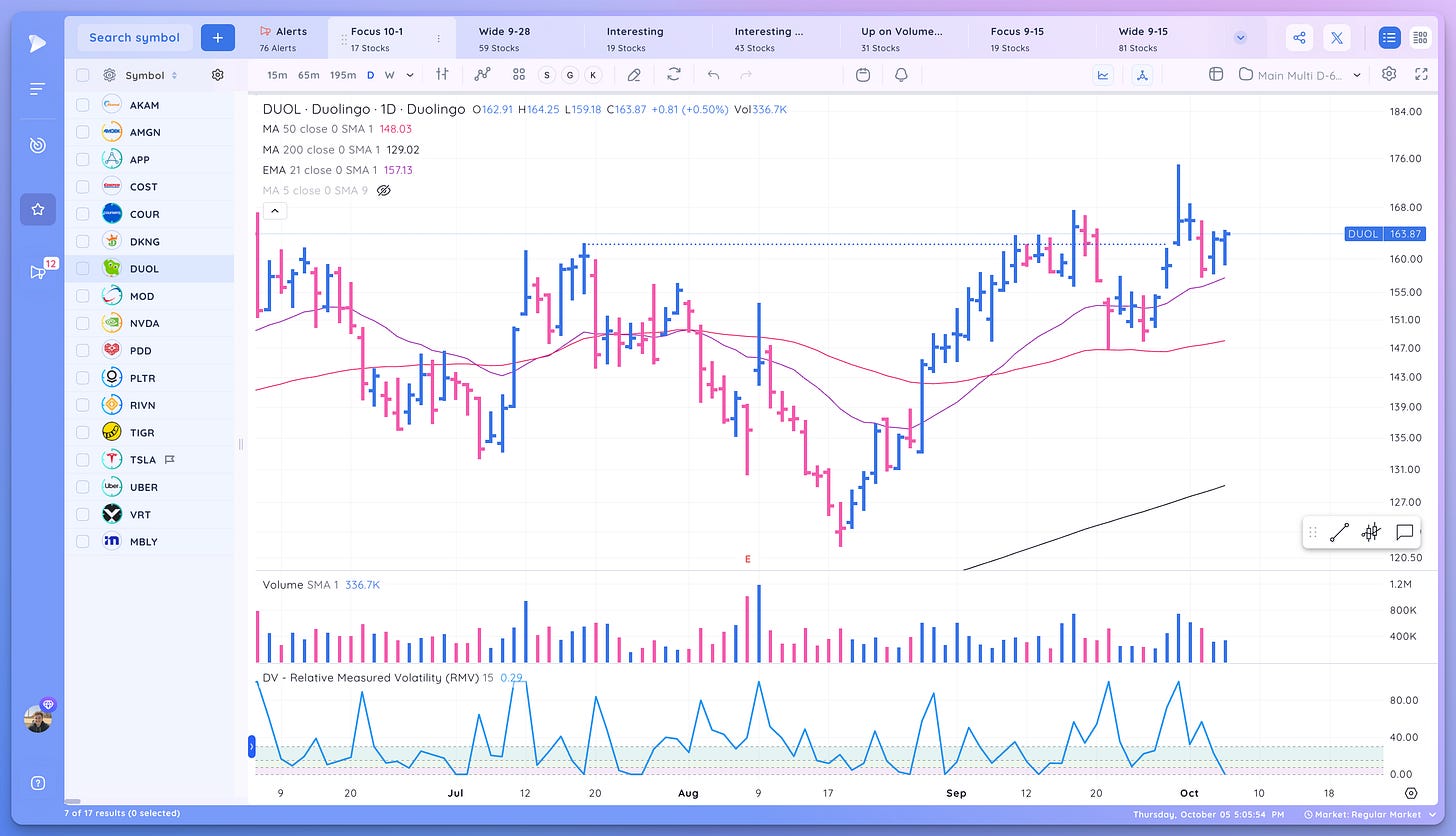The image size is (1456, 836).
Task: Switch to grid view layout icon
Action: pos(1419,38)
